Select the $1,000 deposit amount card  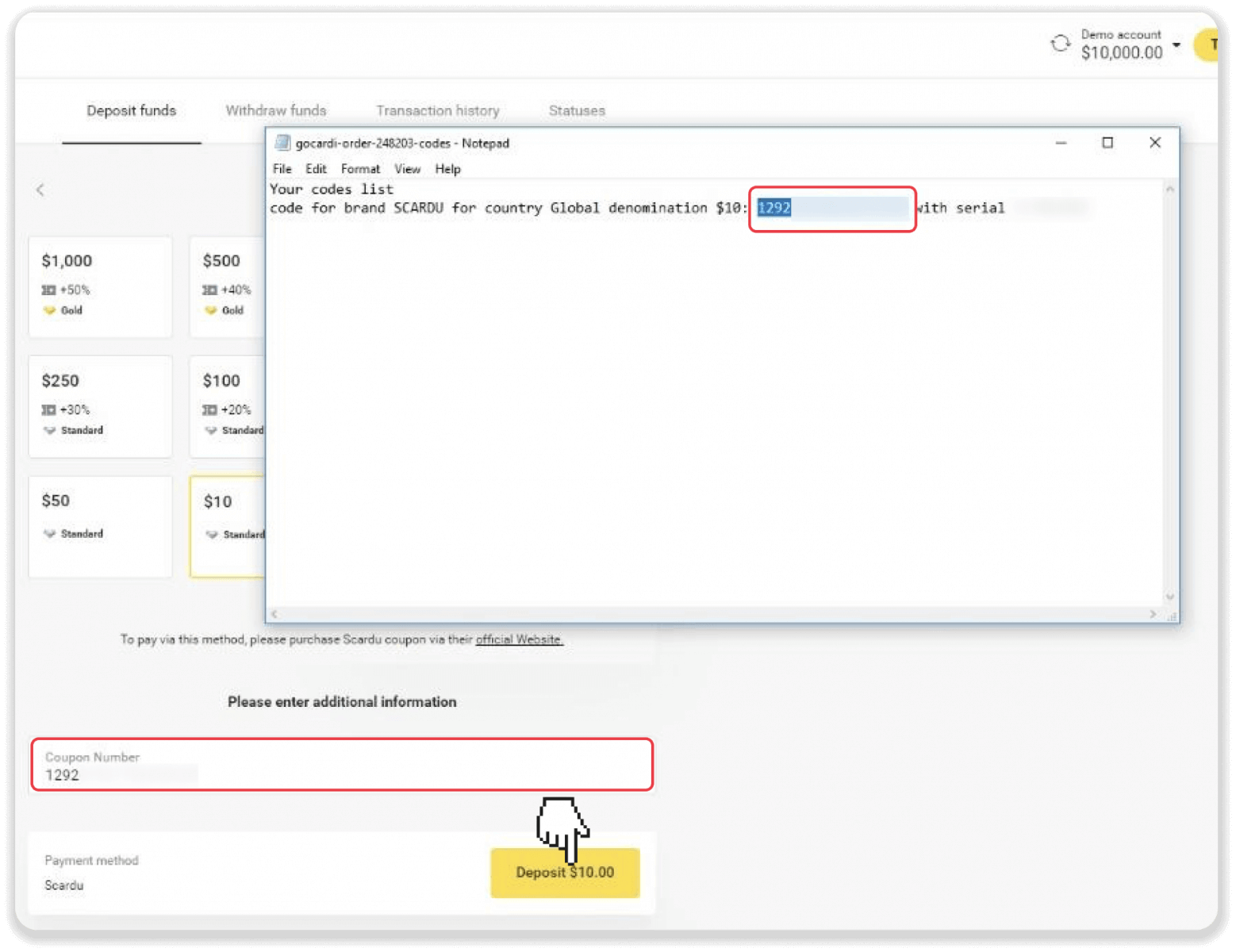100,286
